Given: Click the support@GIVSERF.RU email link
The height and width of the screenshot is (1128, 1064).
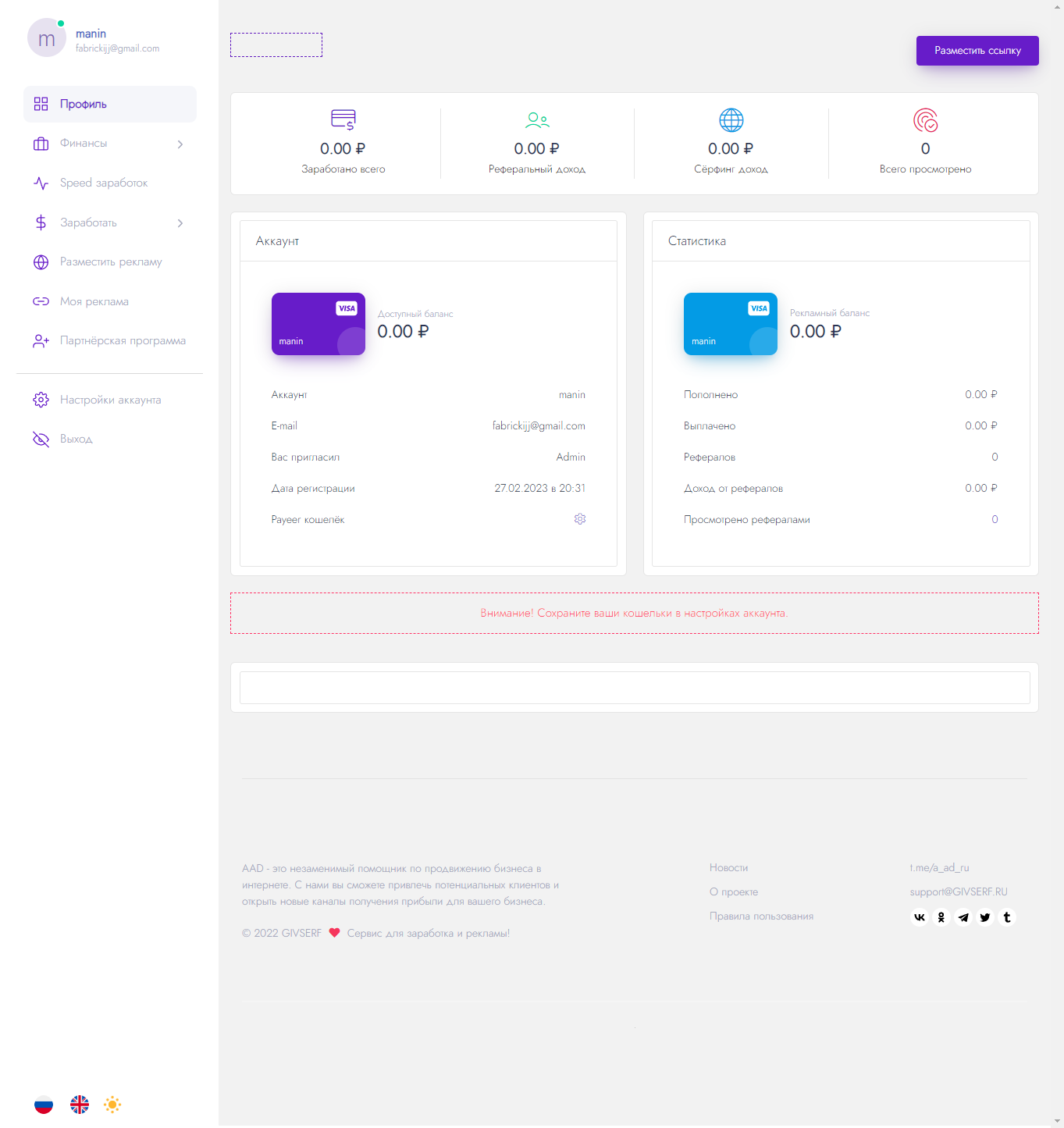Looking at the screenshot, I should [x=959, y=892].
